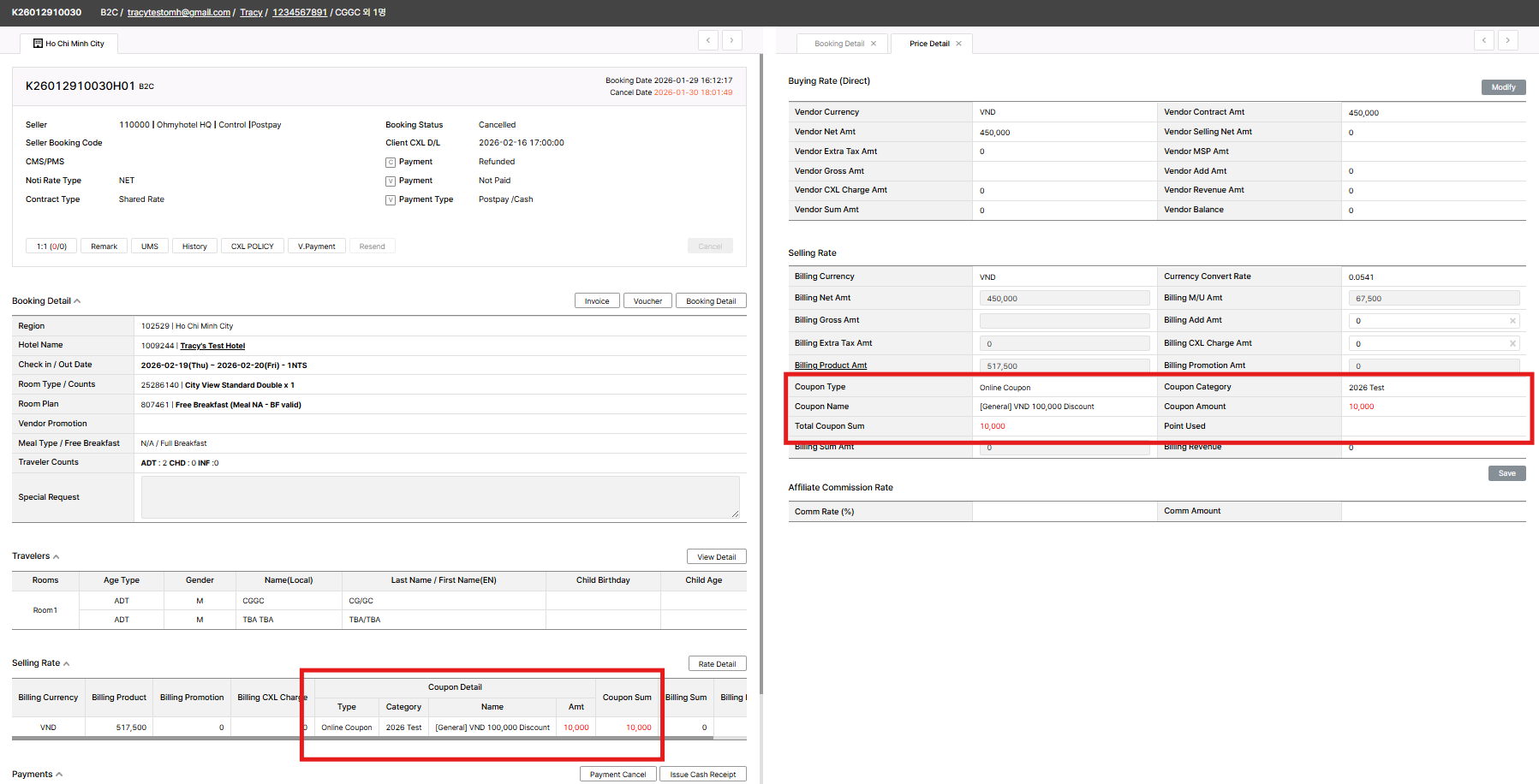Switch to the Booking Detail tab
Viewport: 1539px width, 784px height.
[x=838, y=44]
